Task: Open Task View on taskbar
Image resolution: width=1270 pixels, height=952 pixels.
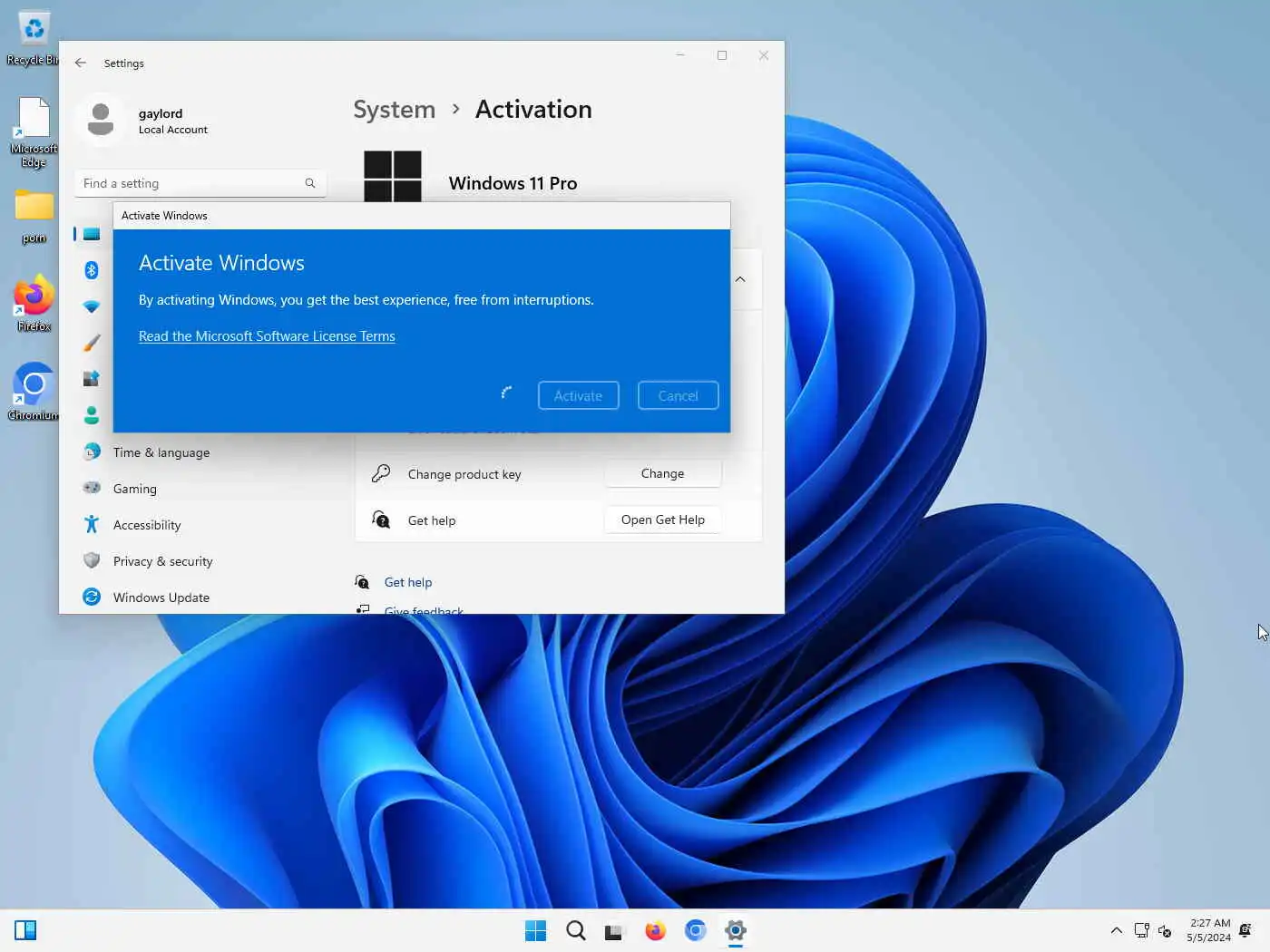Action: pyautogui.click(x=615, y=930)
